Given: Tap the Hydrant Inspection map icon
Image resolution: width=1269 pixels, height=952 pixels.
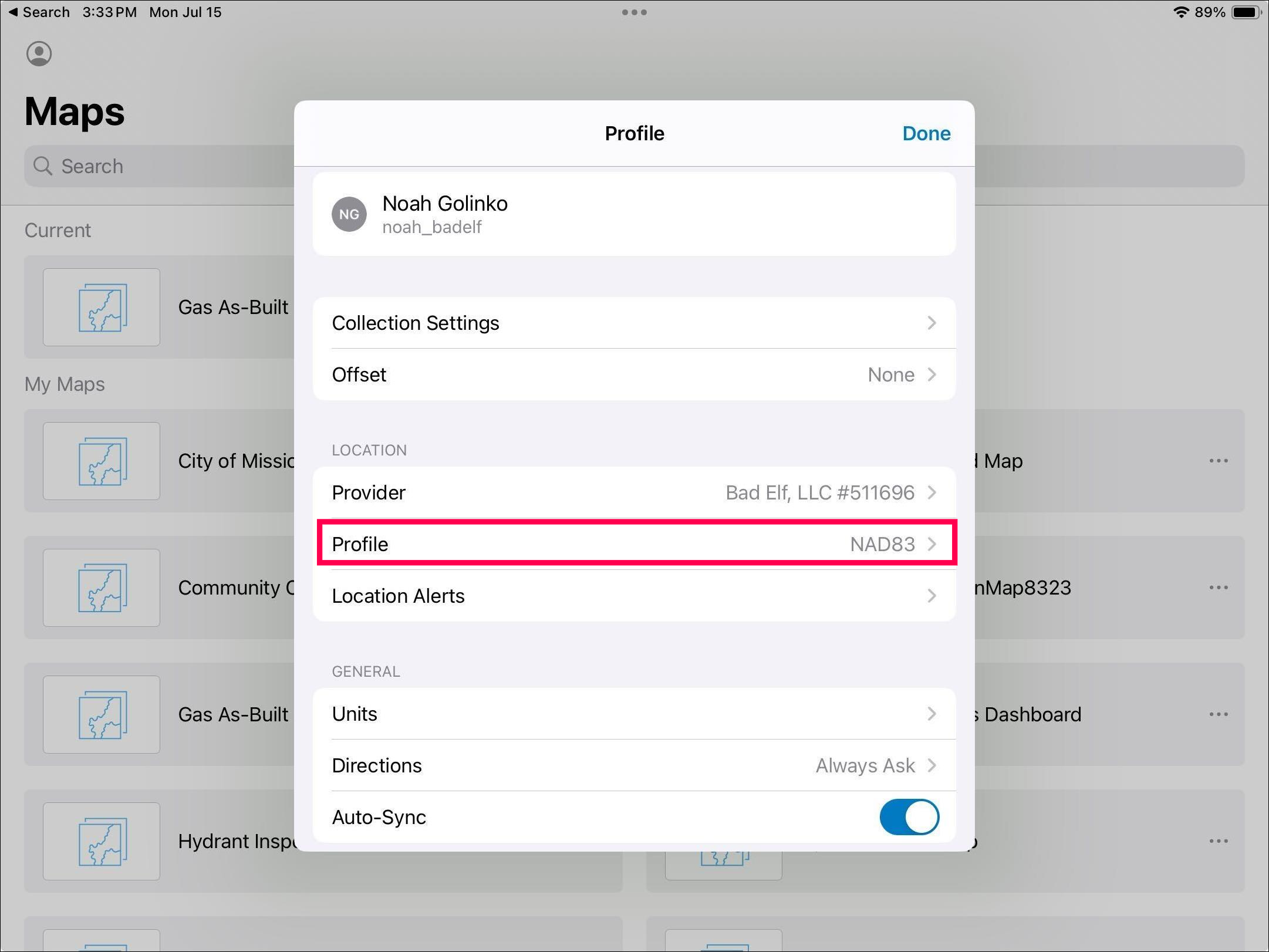Looking at the screenshot, I should click(102, 841).
